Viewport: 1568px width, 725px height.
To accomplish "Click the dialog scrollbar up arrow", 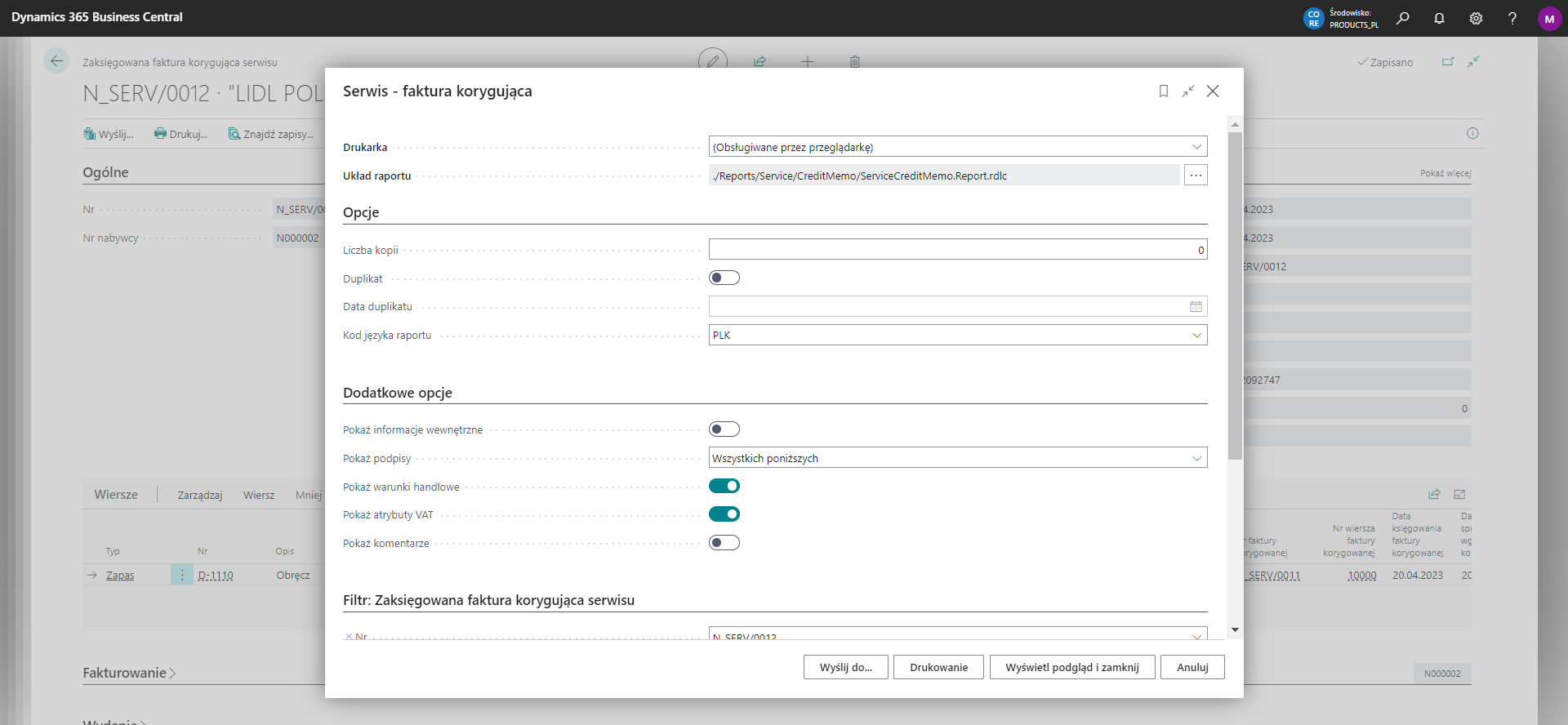I will pos(1235,124).
